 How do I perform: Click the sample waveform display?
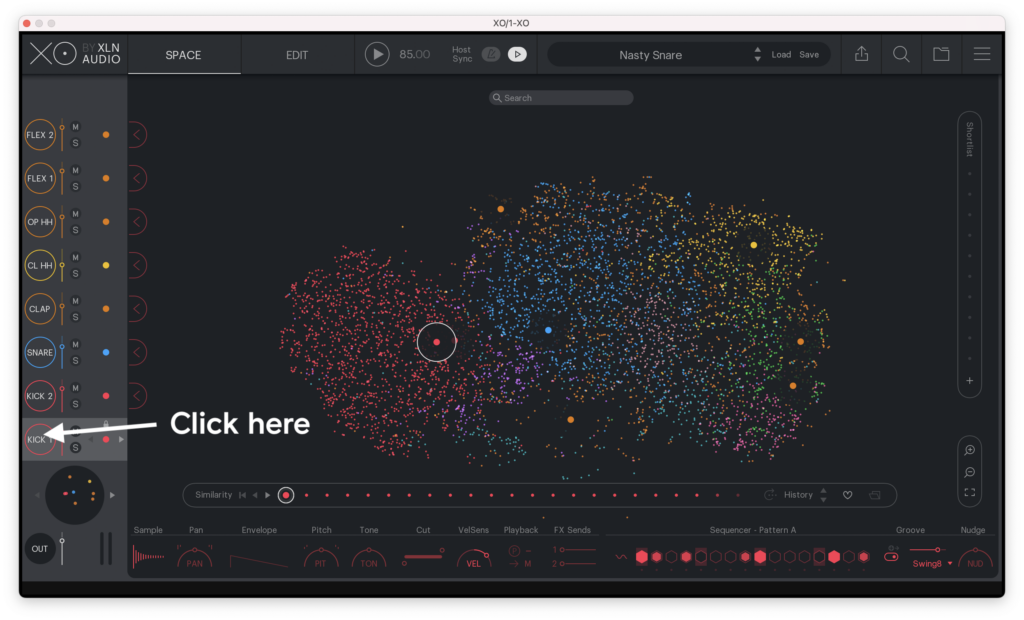pos(148,557)
